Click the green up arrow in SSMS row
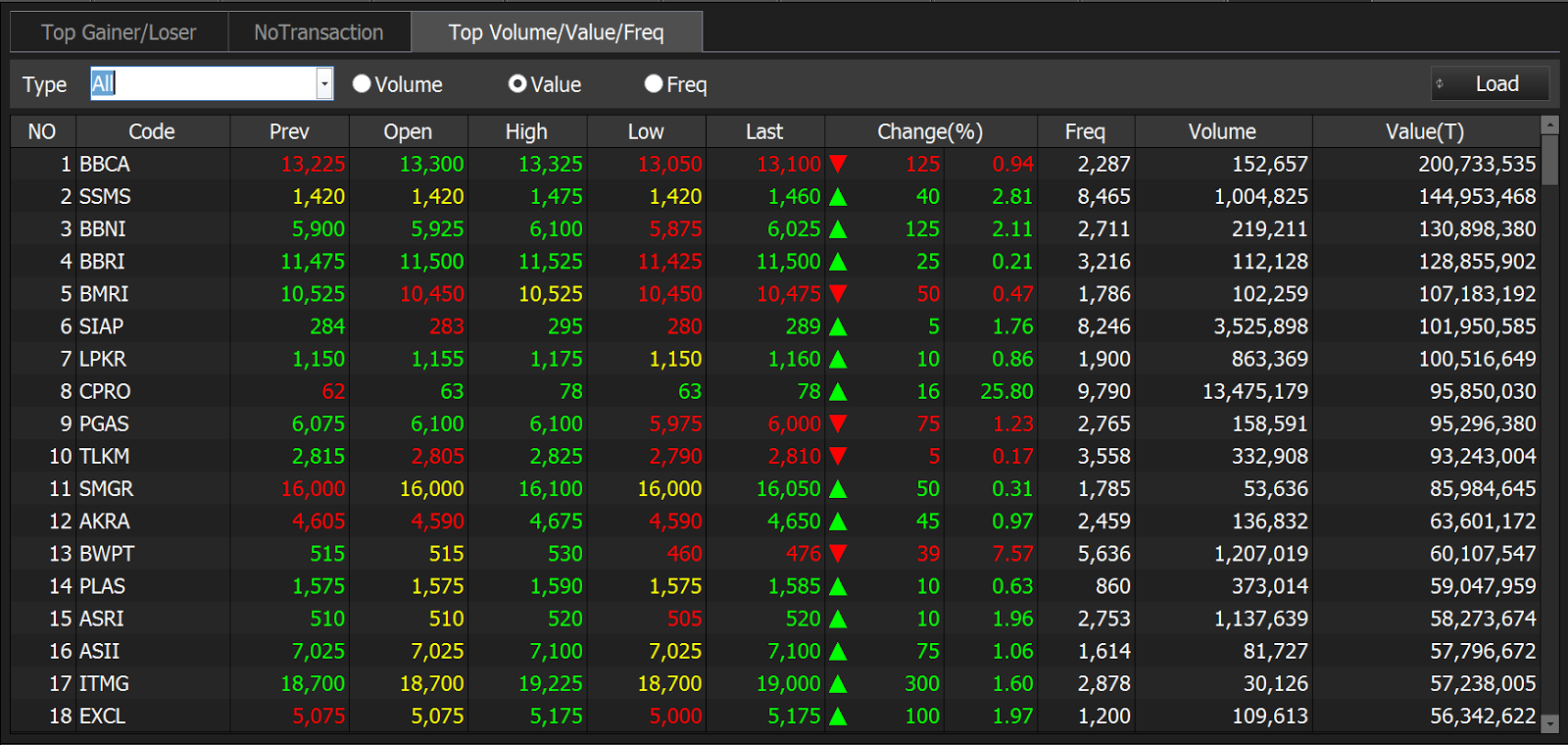This screenshot has width=1568, height=745. click(838, 197)
